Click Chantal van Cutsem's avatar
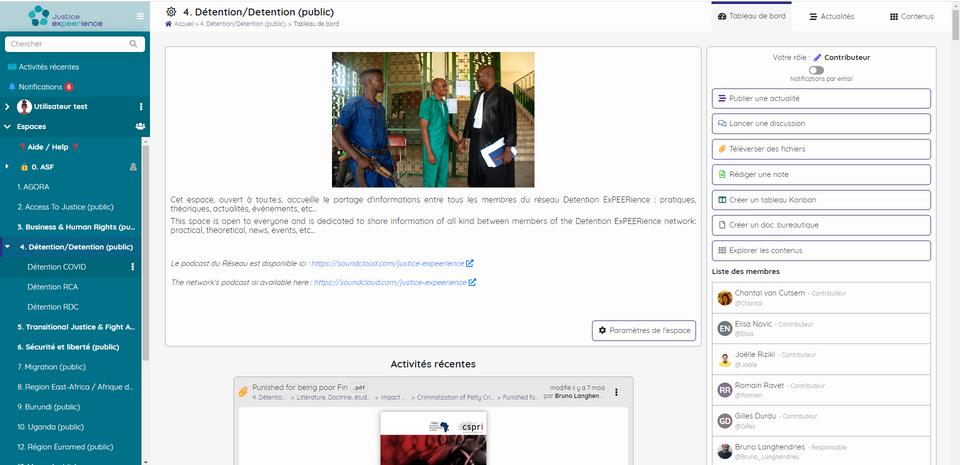 pyautogui.click(x=725, y=298)
